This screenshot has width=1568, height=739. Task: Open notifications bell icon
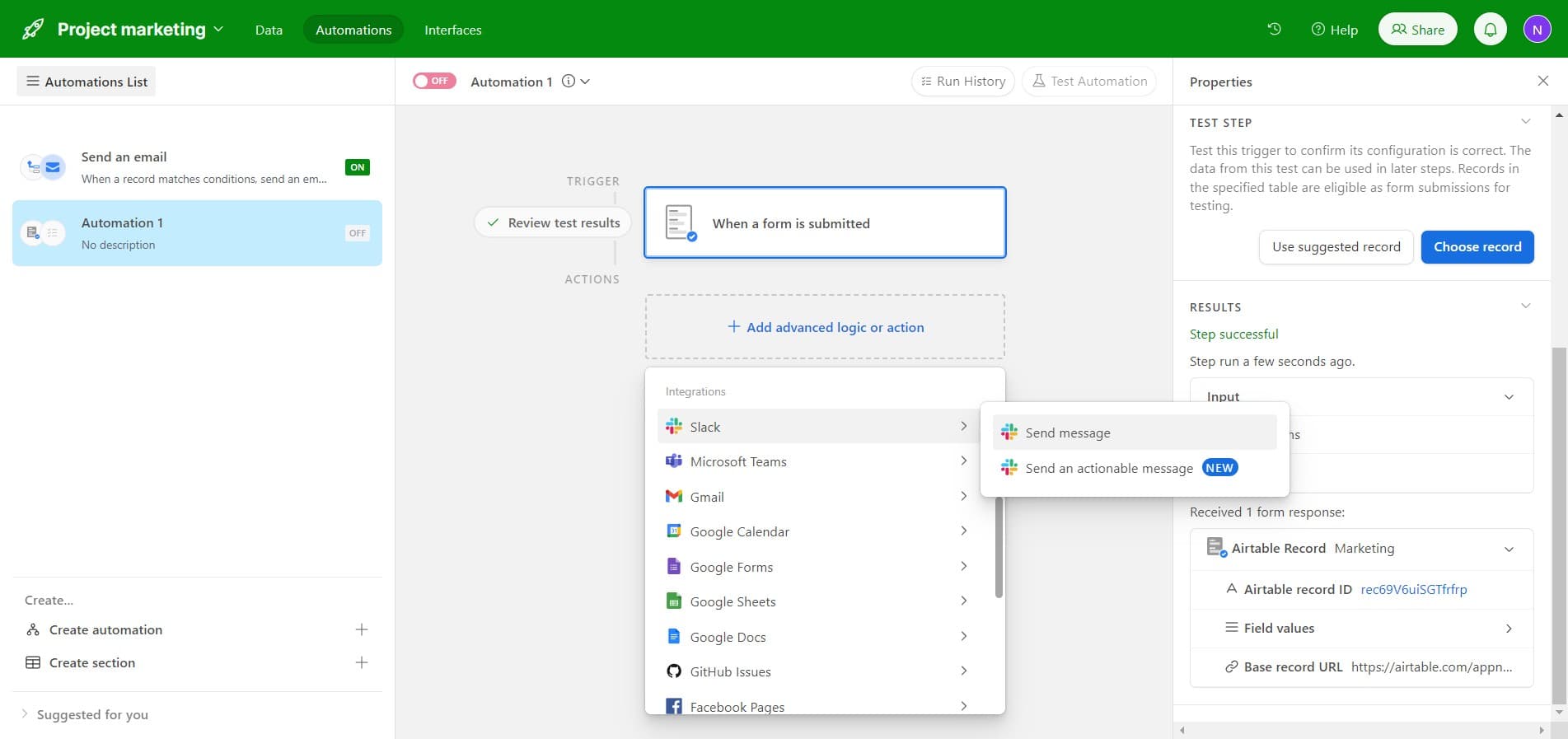[1490, 30]
